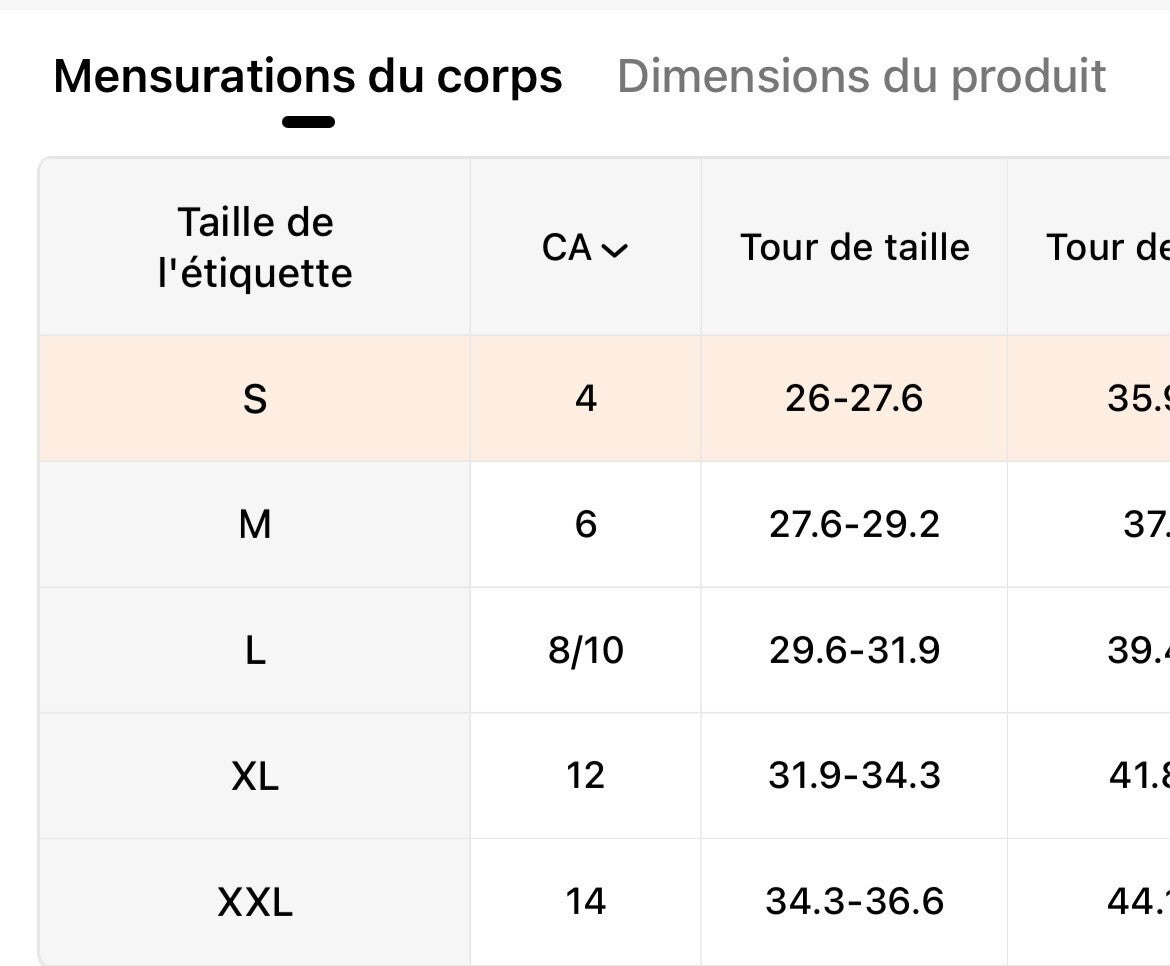This screenshot has height=966, width=1170.
Task: Click the CA size 14 cell
Action: coord(586,902)
